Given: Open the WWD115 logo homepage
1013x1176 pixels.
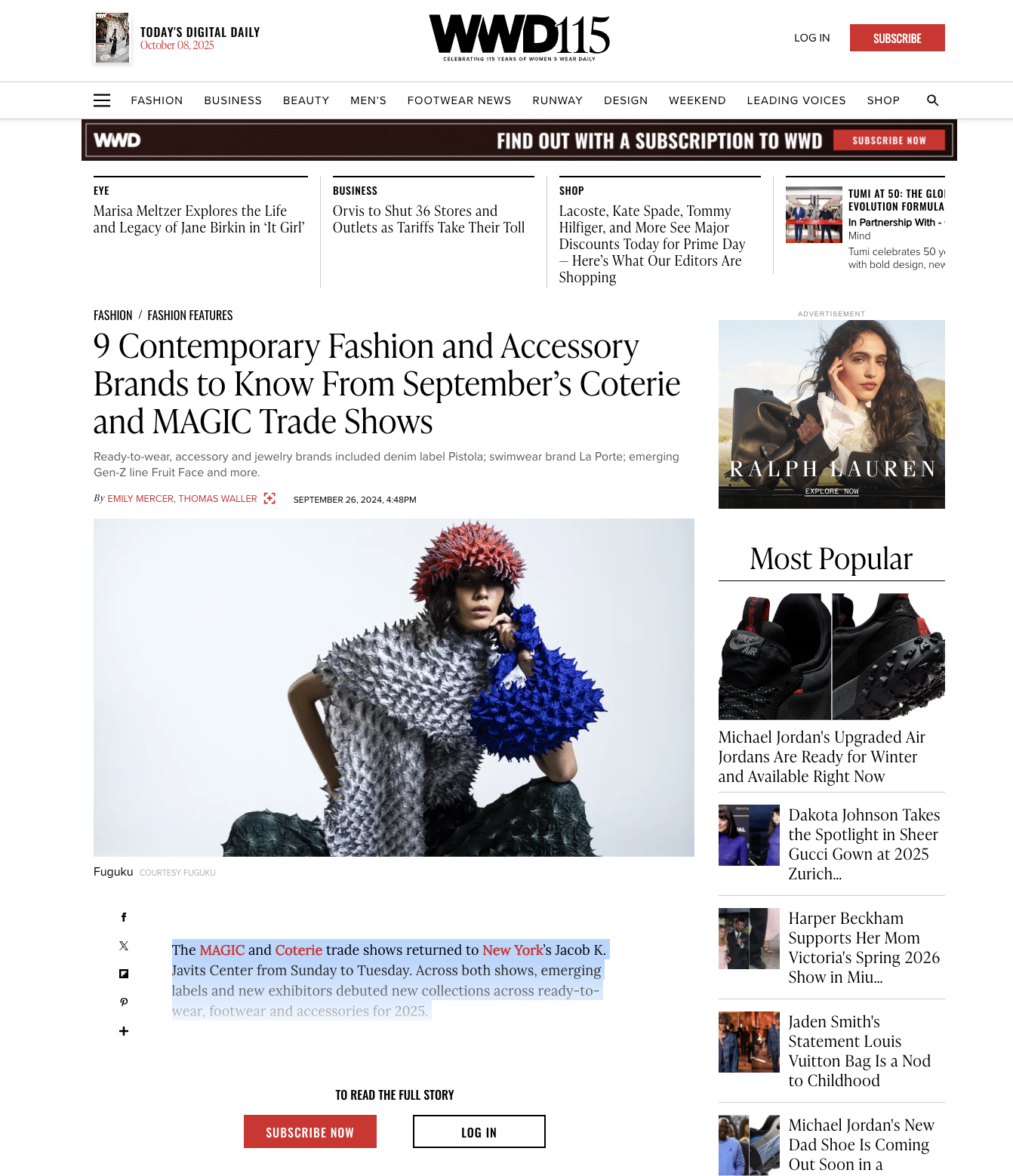Looking at the screenshot, I should click(x=519, y=38).
